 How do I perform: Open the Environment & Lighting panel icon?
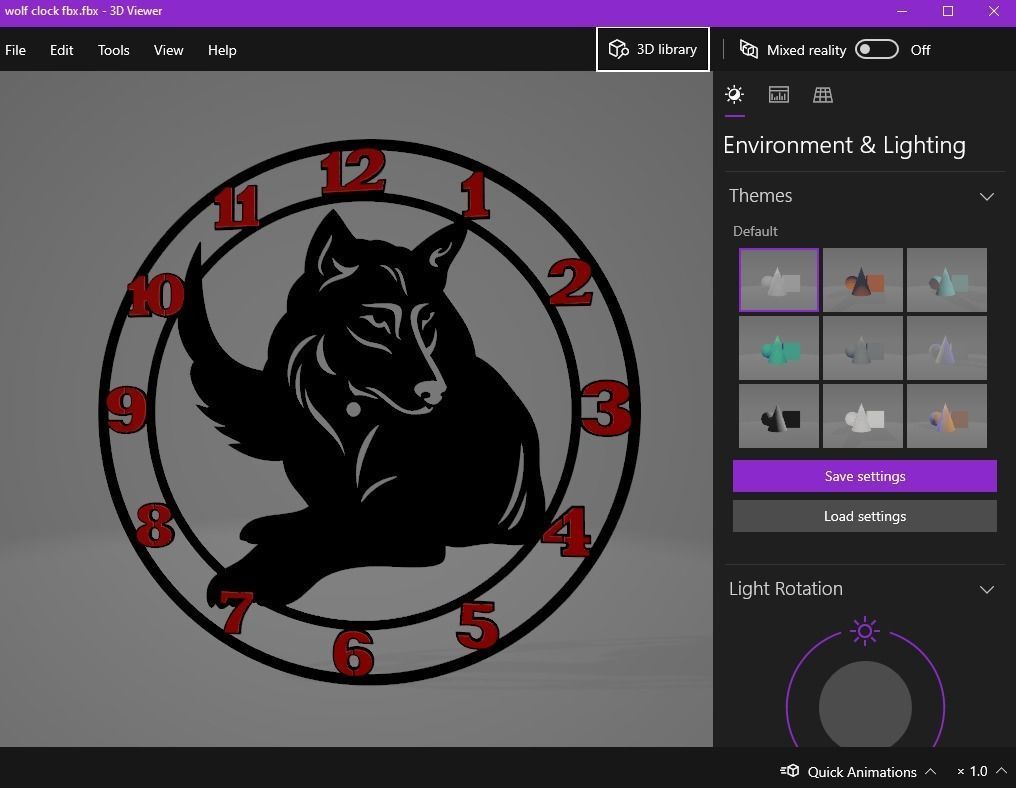(x=734, y=94)
